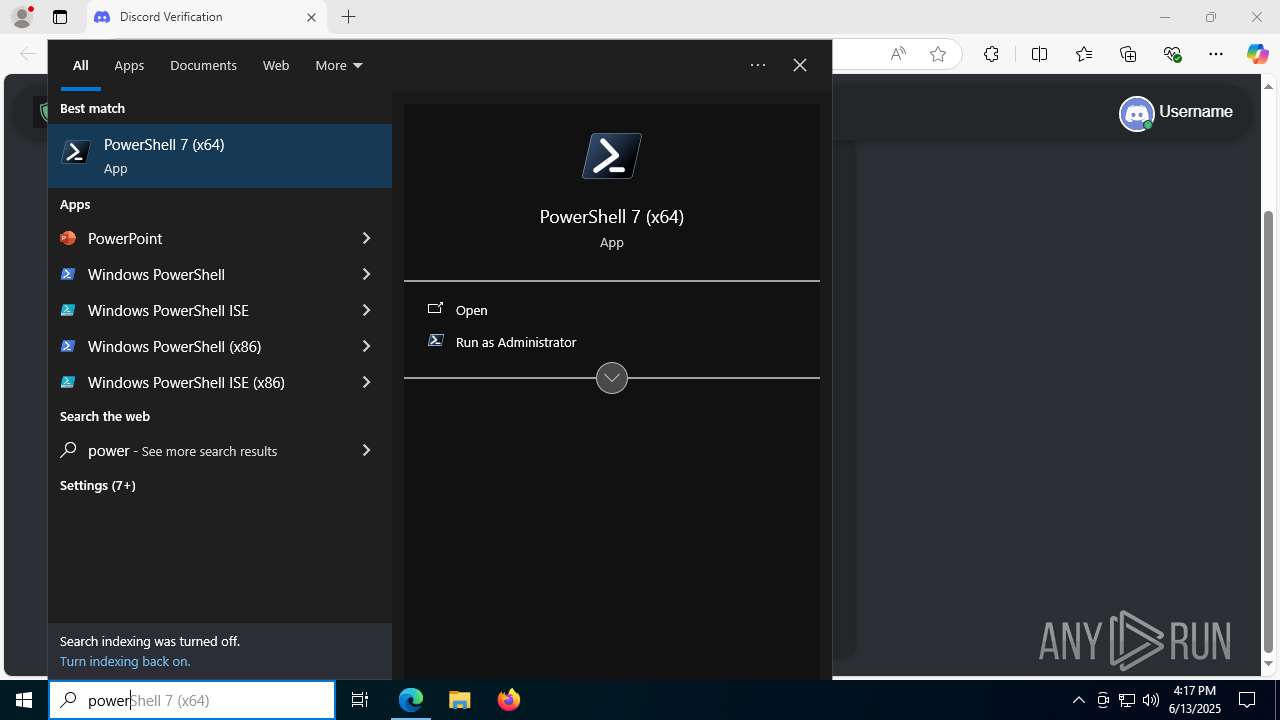The image size is (1280, 720).
Task: Add this page to favorites star
Action: (x=938, y=54)
